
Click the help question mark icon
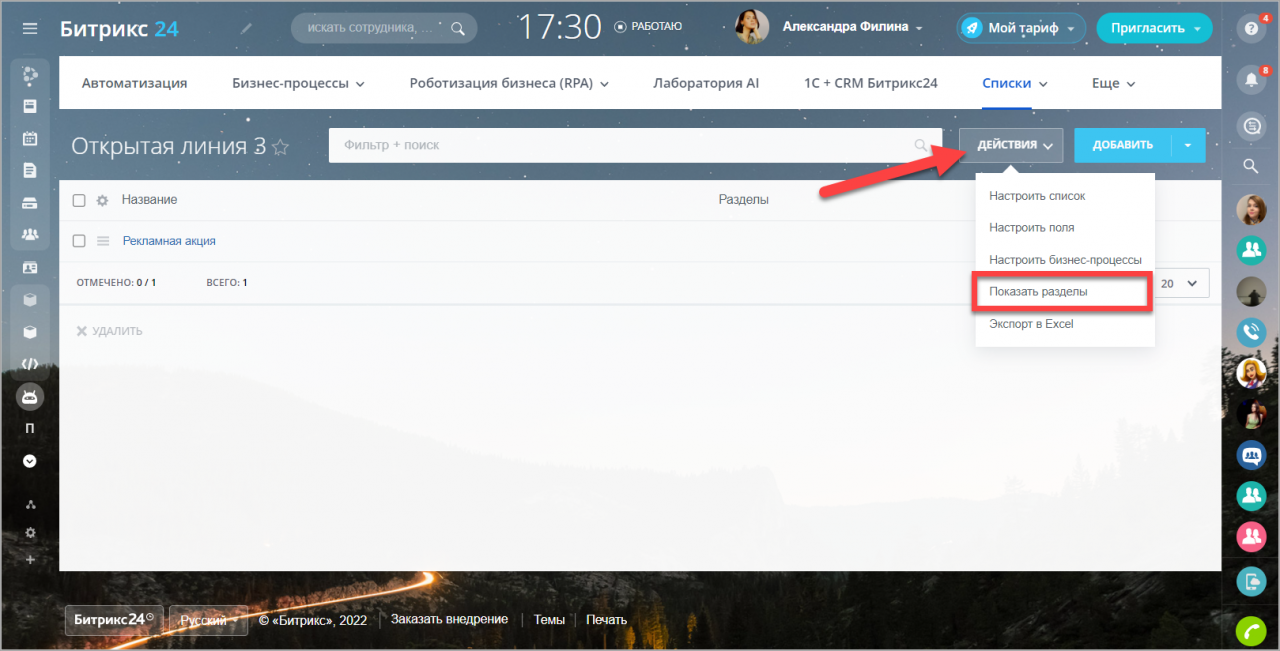click(x=1250, y=28)
